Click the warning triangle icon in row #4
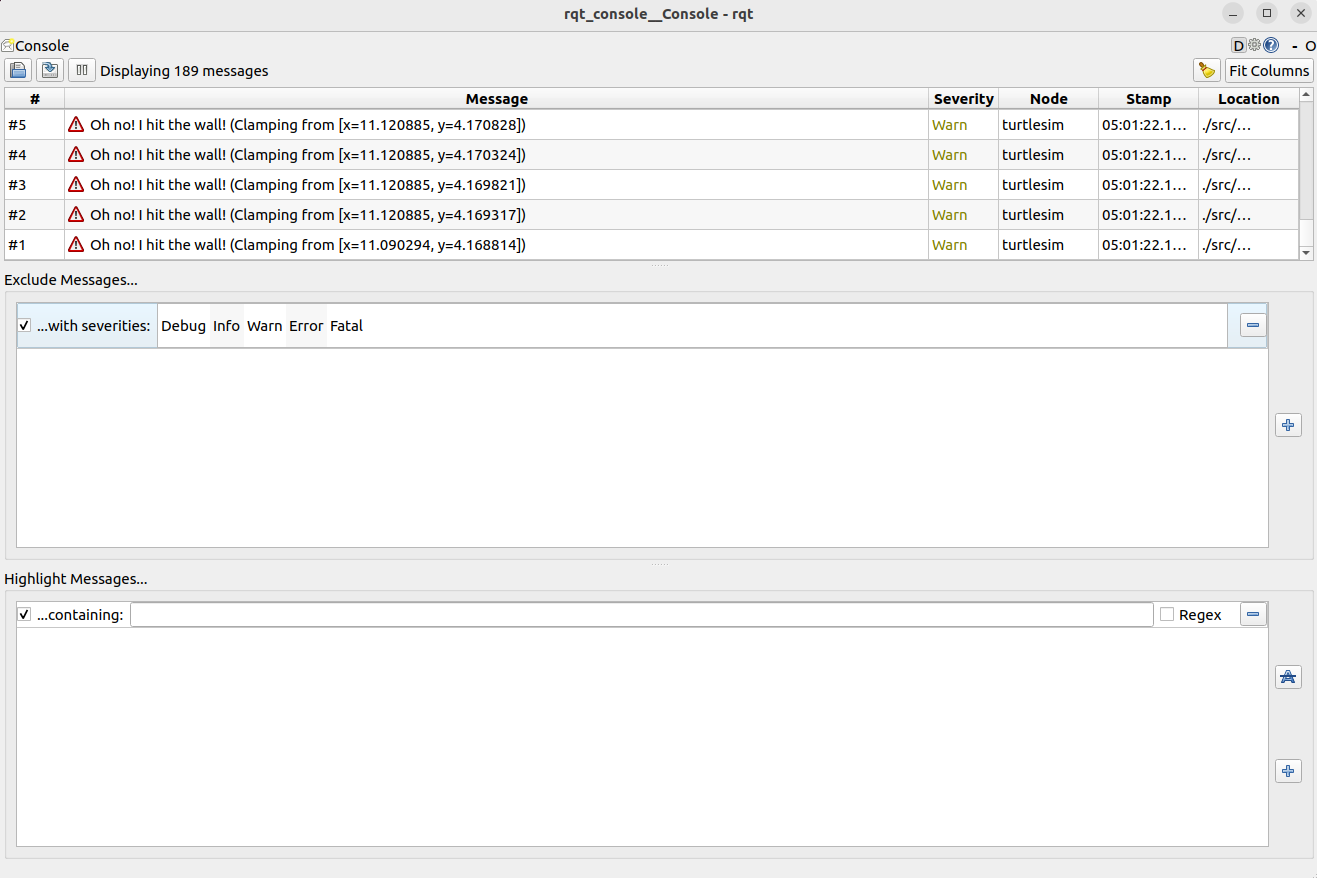 [76, 155]
